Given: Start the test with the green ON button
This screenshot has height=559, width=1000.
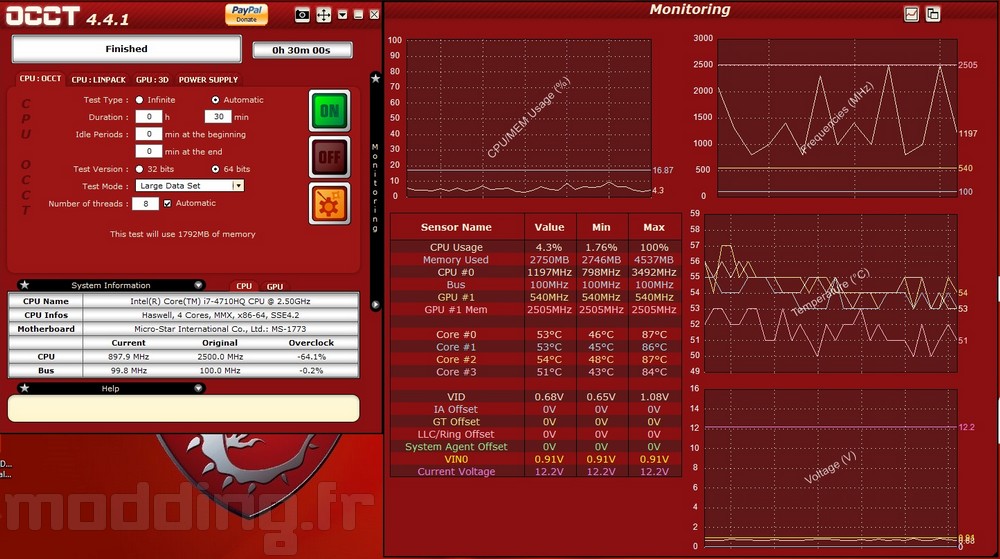Looking at the screenshot, I should (x=330, y=111).
